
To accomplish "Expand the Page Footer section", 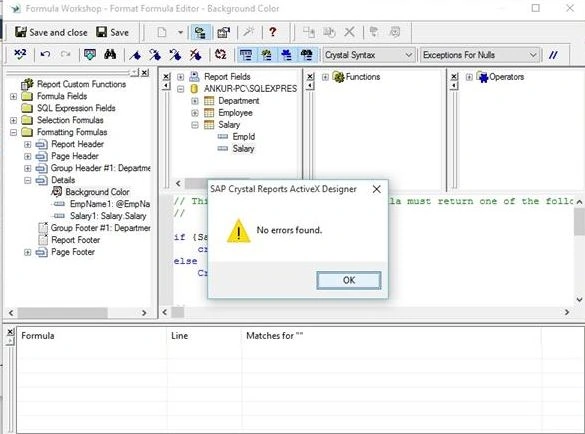I will pyautogui.click(x=28, y=252).
